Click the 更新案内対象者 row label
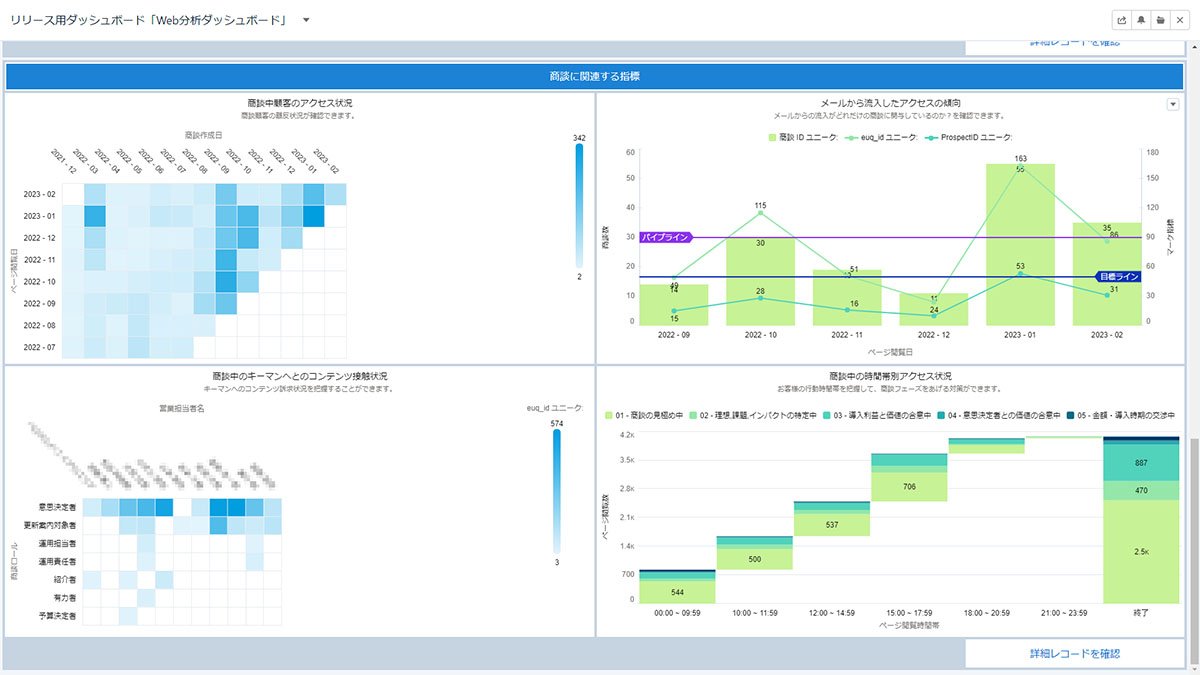1200x675 pixels. (52, 525)
